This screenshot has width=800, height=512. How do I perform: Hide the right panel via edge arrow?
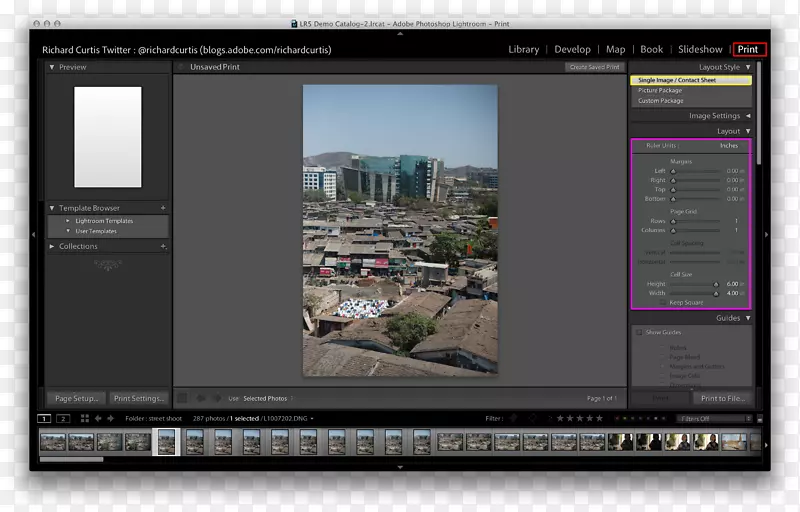(x=766, y=235)
